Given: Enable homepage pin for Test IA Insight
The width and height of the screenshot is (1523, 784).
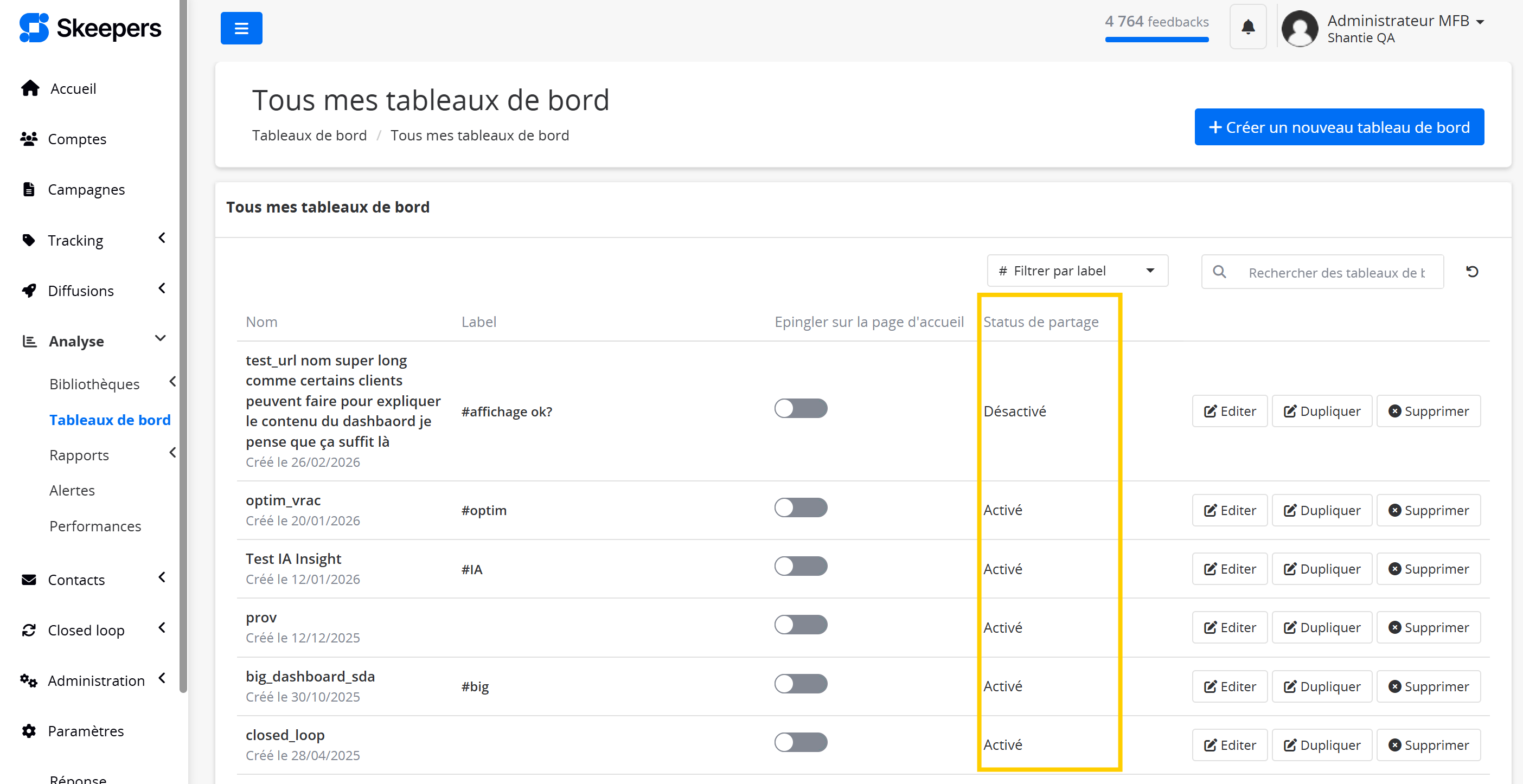Looking at the screenshot, I should 801,566.
